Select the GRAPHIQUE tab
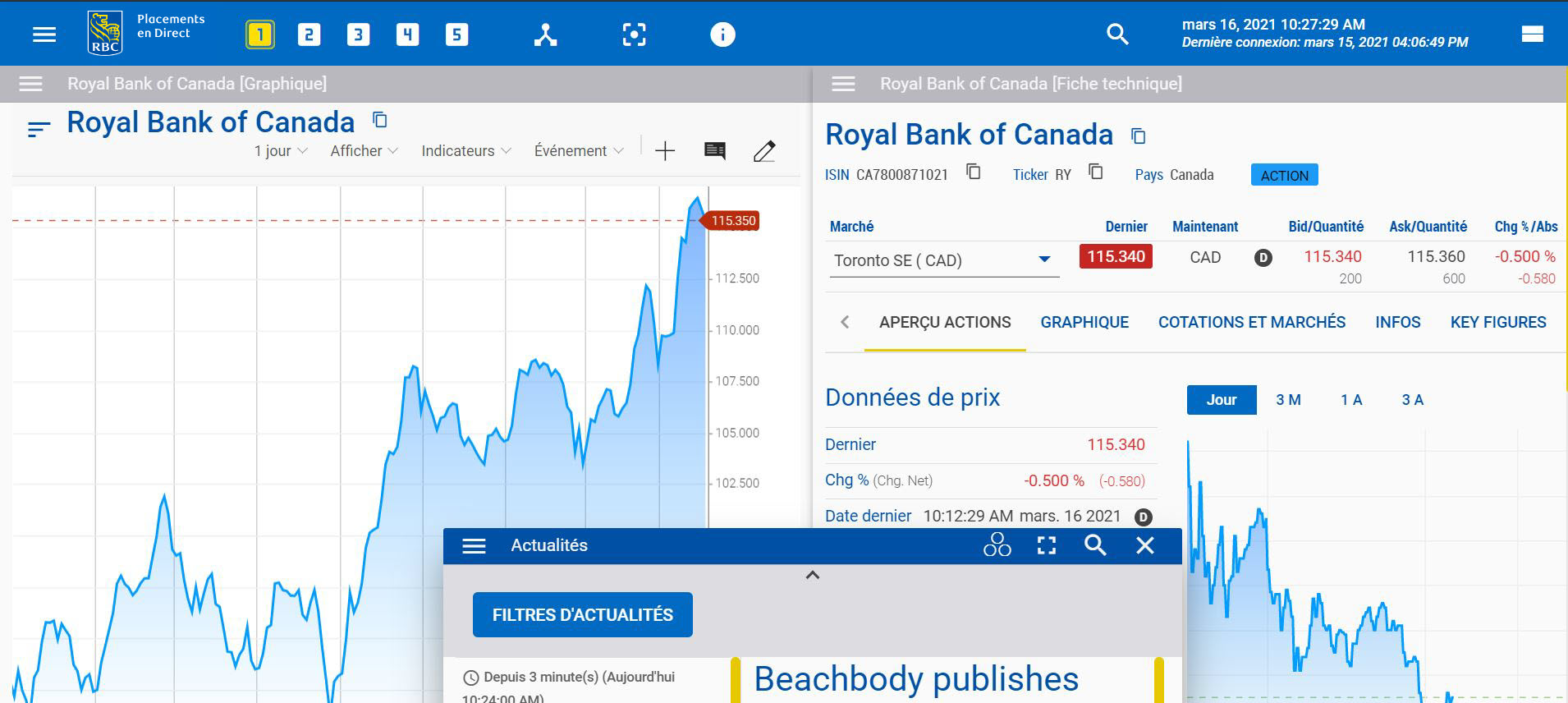Image resolution: width=1568 pixels, height=703 pixels. coord(1084,323)
